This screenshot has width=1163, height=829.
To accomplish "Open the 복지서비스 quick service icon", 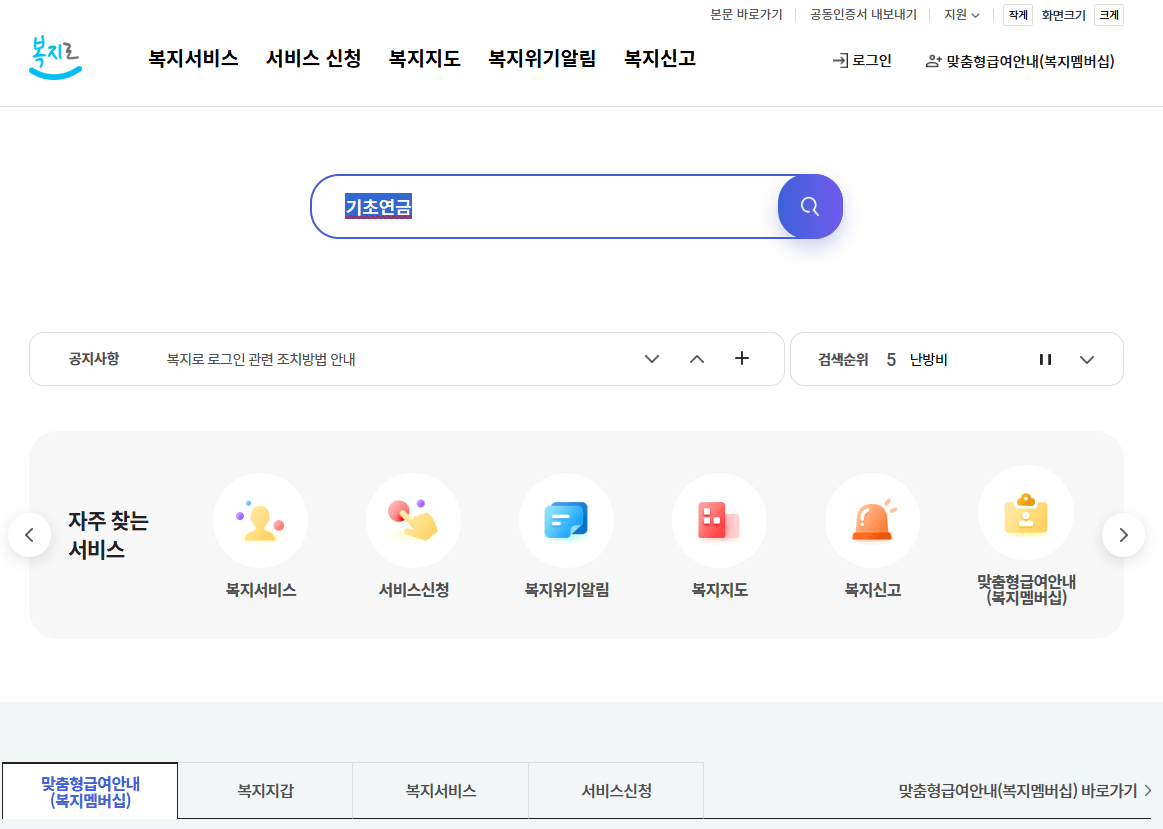I will pos(260,520).
